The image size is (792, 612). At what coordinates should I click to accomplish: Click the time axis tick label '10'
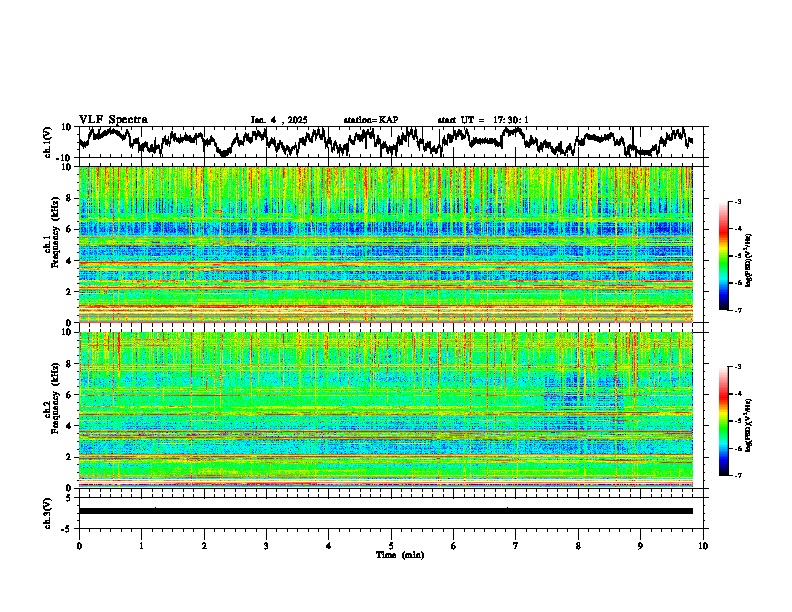703,546
